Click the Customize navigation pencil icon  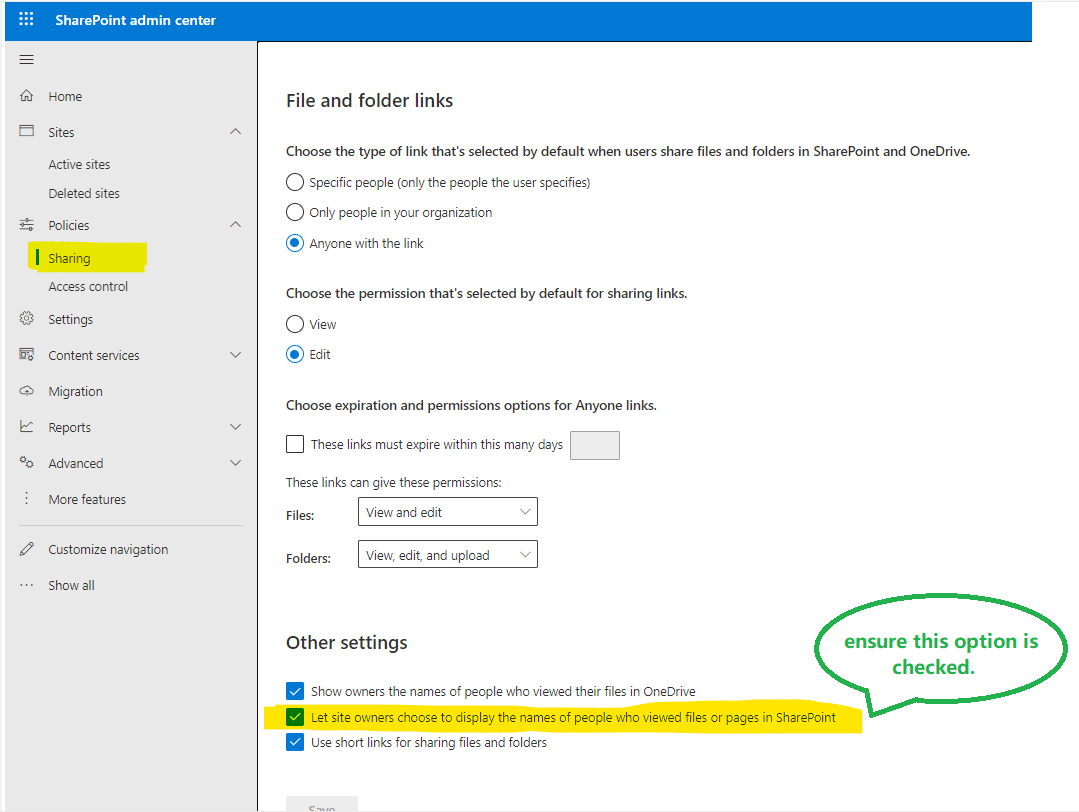click(x=26, y=549)
